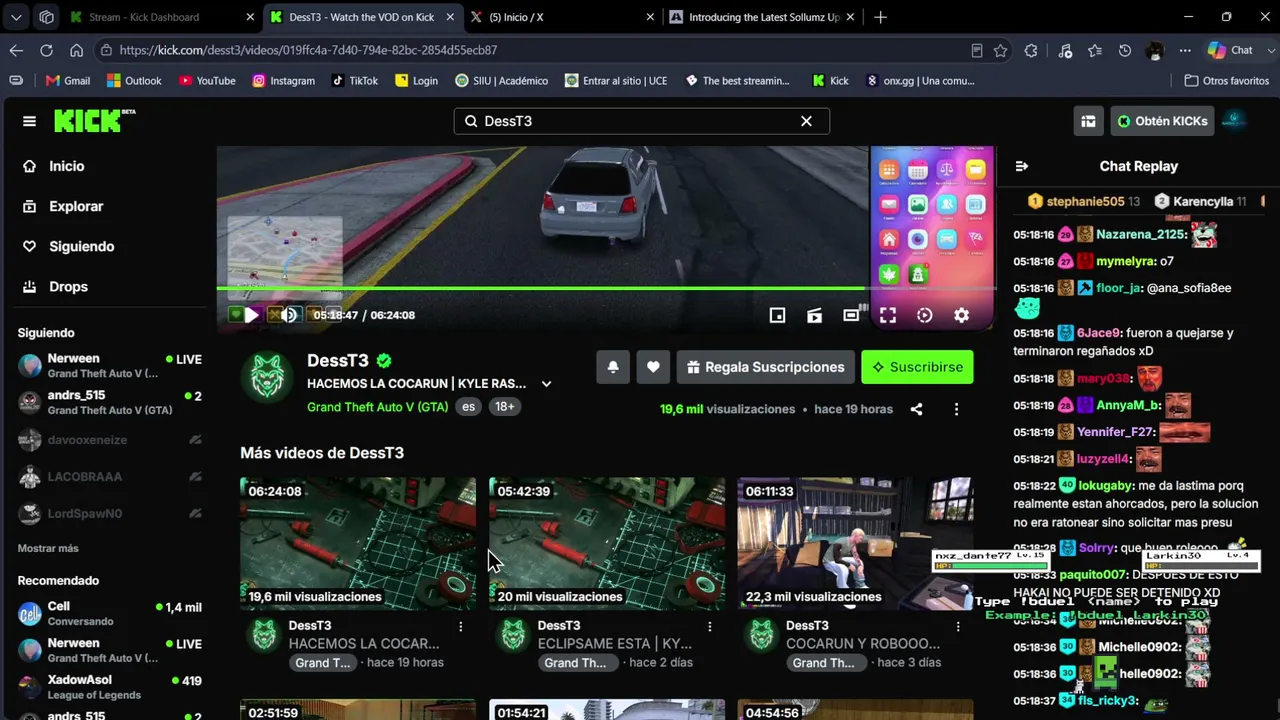Open browser history icon
This screenshot has width=1280, height=720.
pos(1125,50)
